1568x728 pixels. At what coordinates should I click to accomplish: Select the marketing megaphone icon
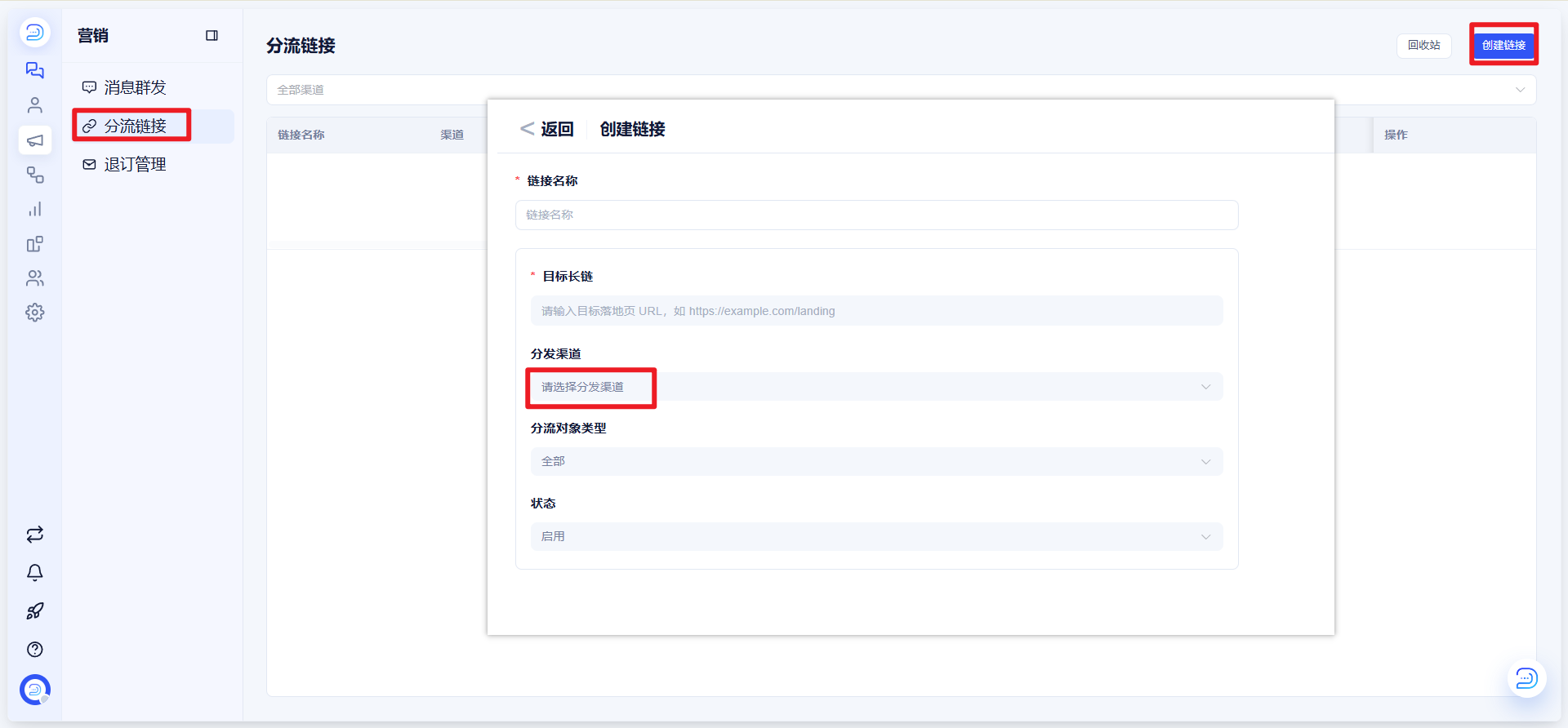[x=35, y=140]
